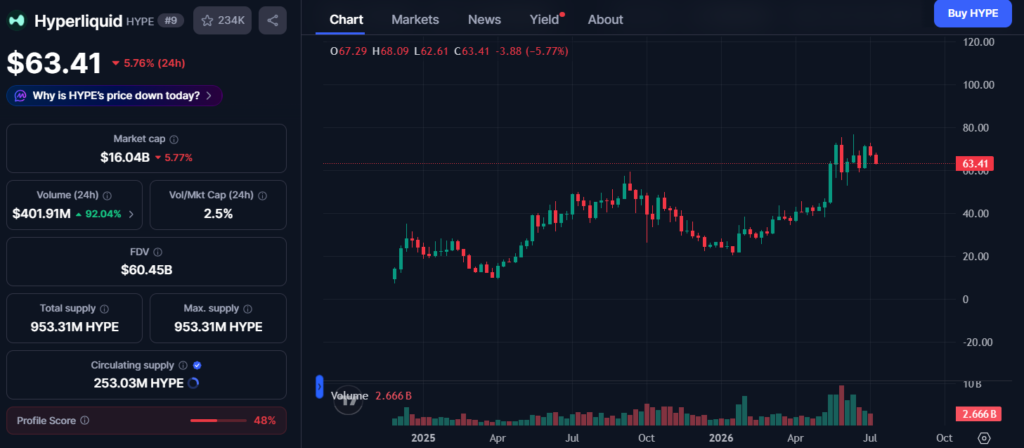Click the TradingView logo on chart
Screen dimensions: 1024x448
348,400
